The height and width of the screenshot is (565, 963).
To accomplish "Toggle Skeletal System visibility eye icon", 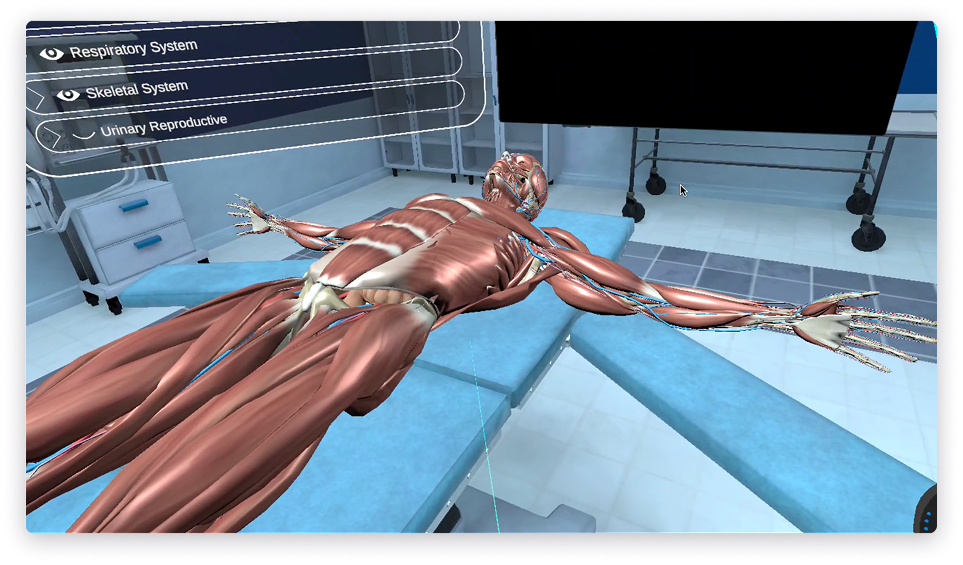I will pyautogui.click(x=68, y=95).
